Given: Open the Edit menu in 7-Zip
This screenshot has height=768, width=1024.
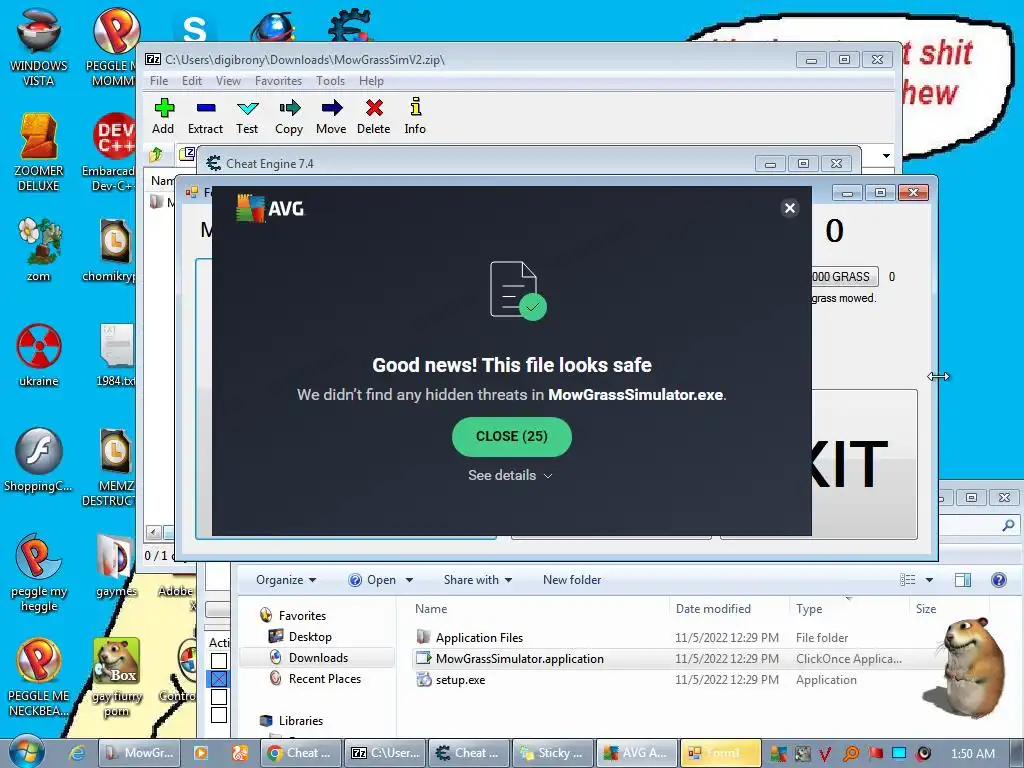Looking at the screenshot, I should pos(191,81).
